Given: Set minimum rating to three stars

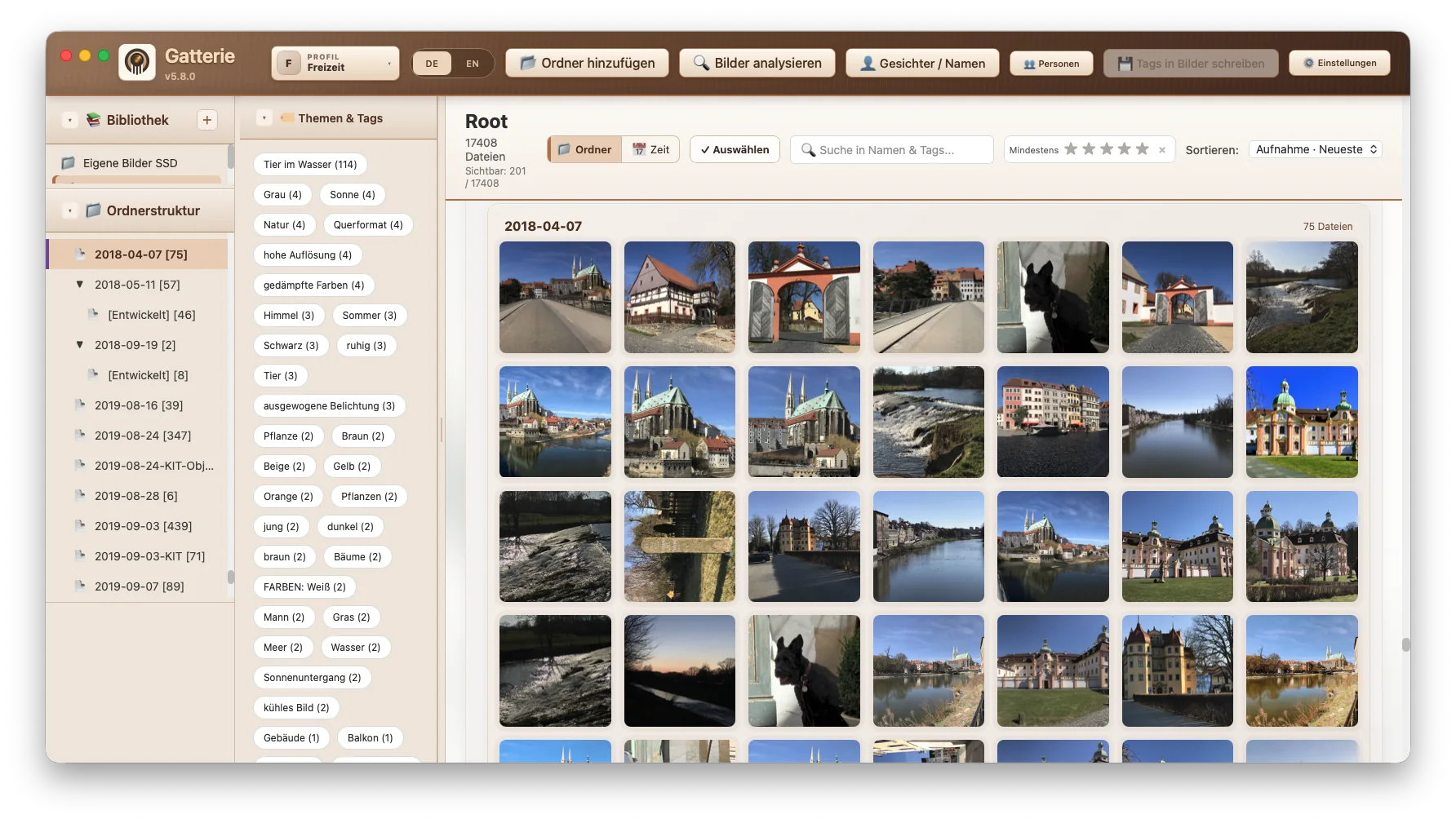Looking at the screenshot, I should coord(1107,149).
